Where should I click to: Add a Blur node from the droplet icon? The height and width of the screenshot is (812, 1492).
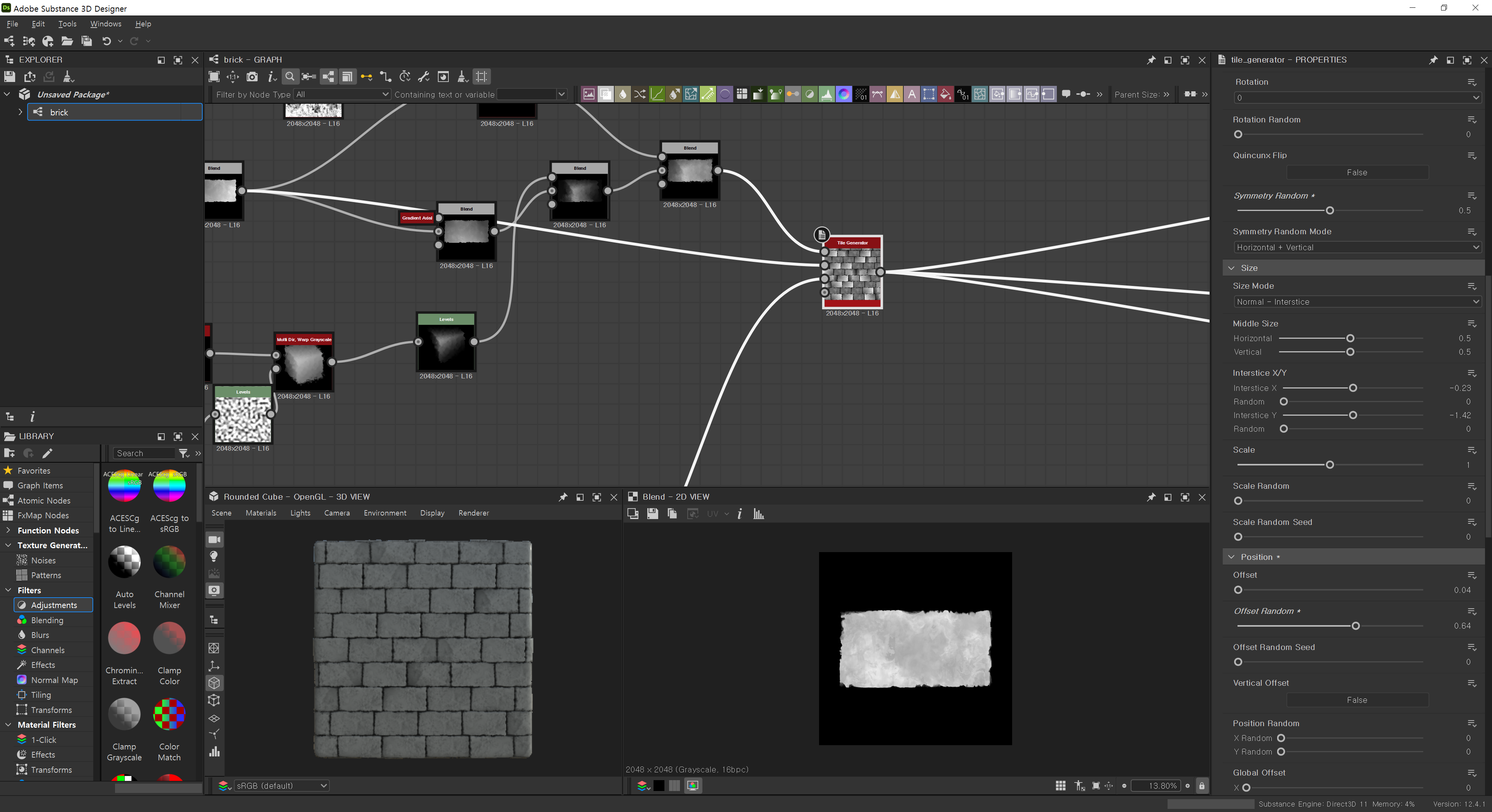pyautogui.click(x=622, y=94)
